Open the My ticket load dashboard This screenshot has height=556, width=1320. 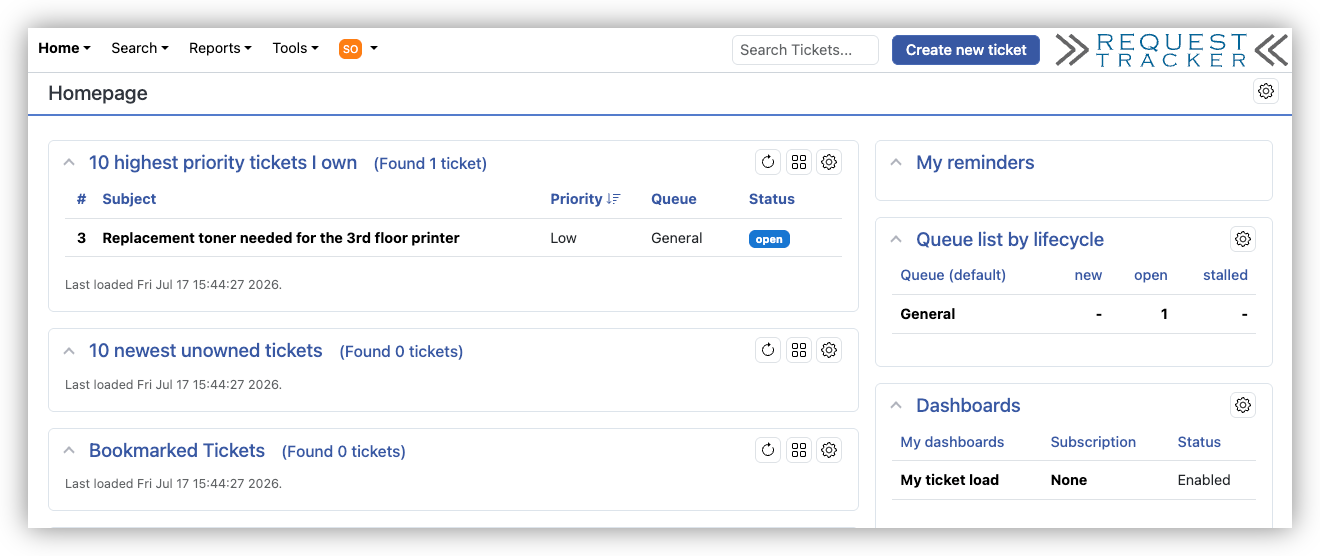click(950, 480)
